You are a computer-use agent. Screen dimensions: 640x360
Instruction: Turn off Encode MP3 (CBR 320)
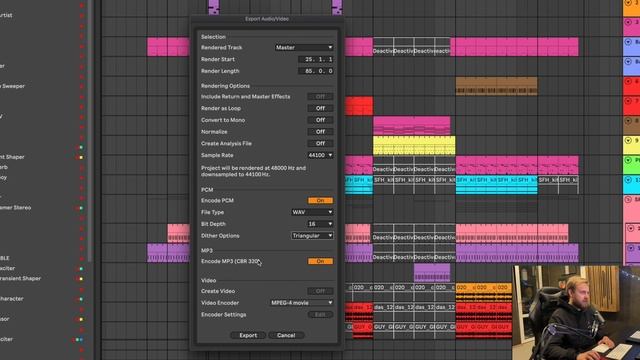(x=320, y=261)
